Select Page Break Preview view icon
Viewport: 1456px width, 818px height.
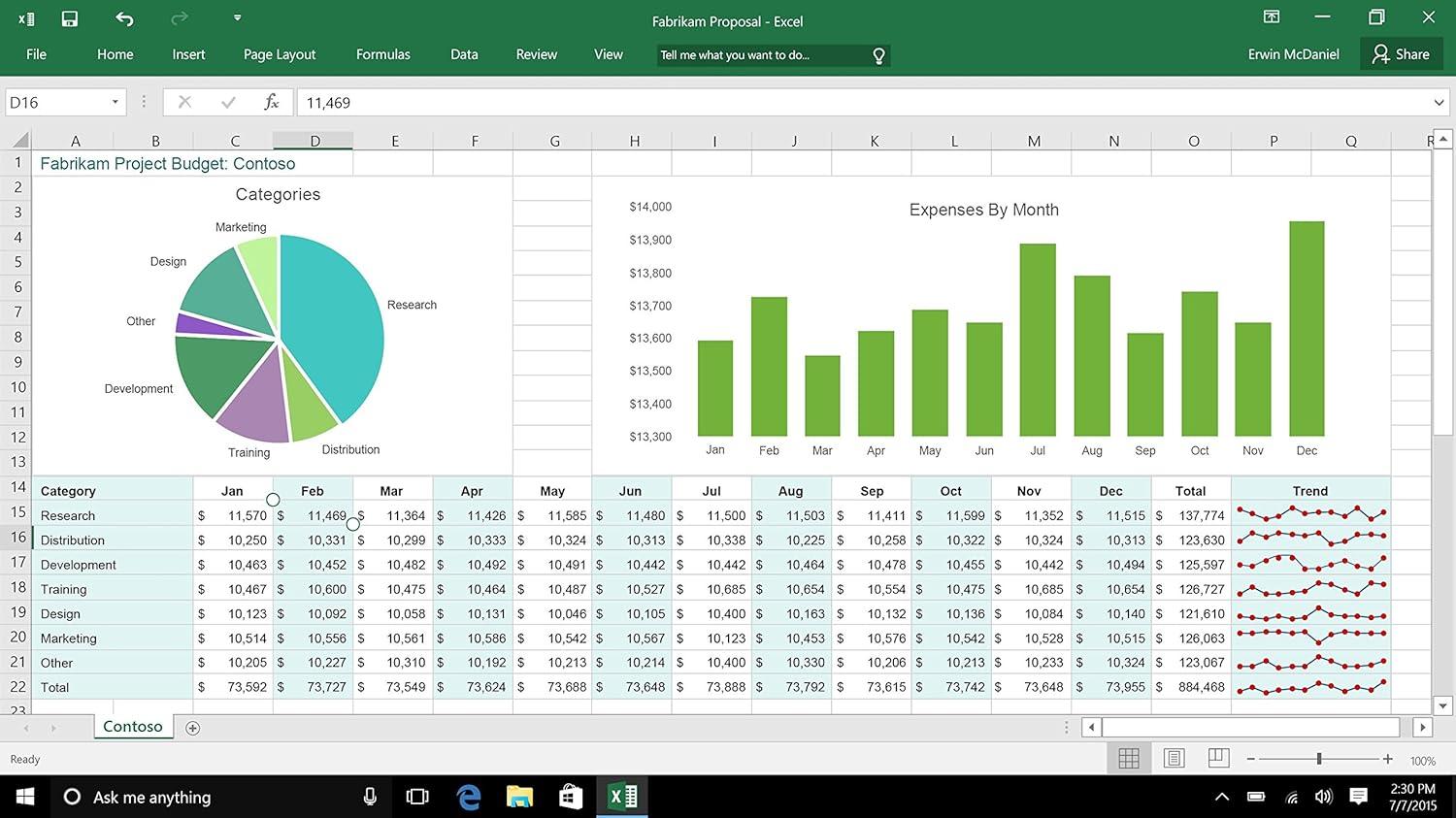click(1218, 758)
